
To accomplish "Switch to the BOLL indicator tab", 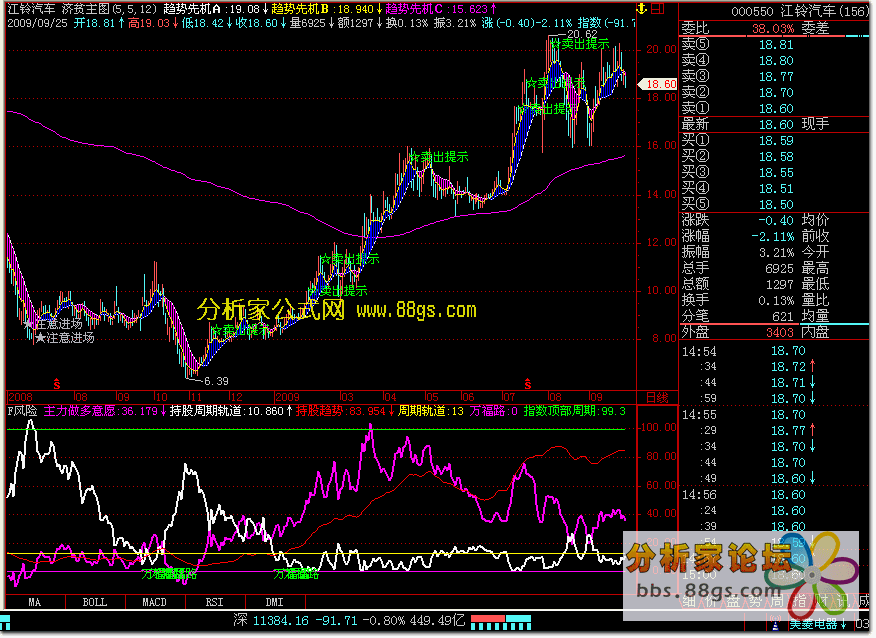I will (94, 602).
